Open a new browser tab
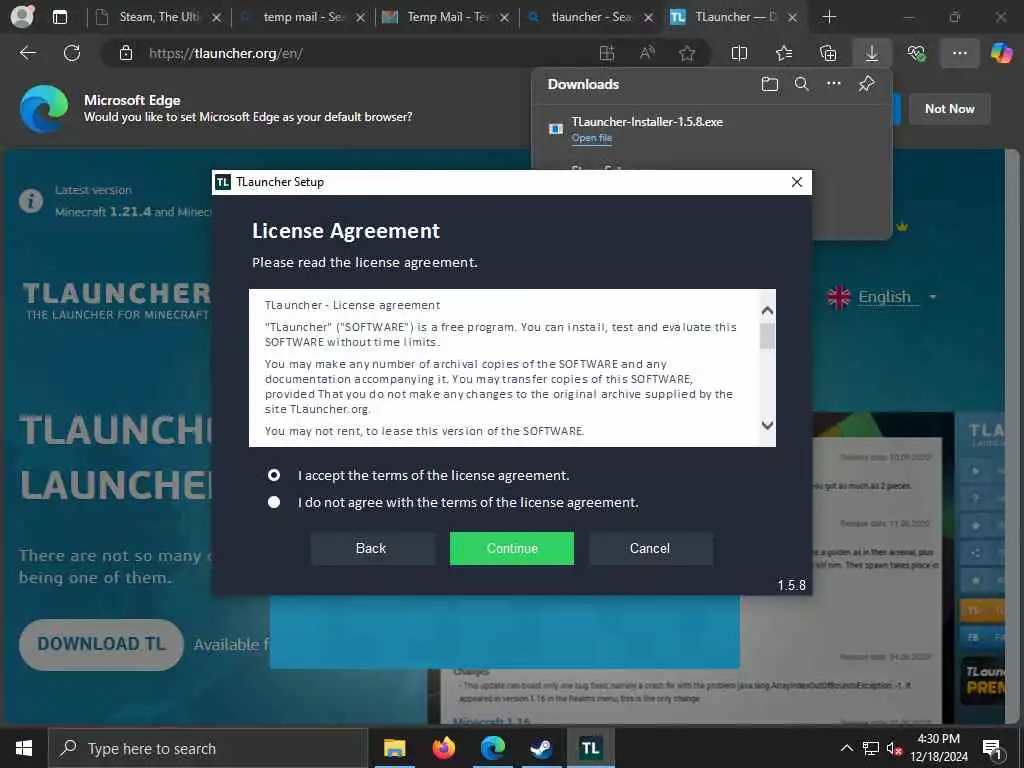The height and width of the screenshot is (768, 1024). tap(829, 17)
